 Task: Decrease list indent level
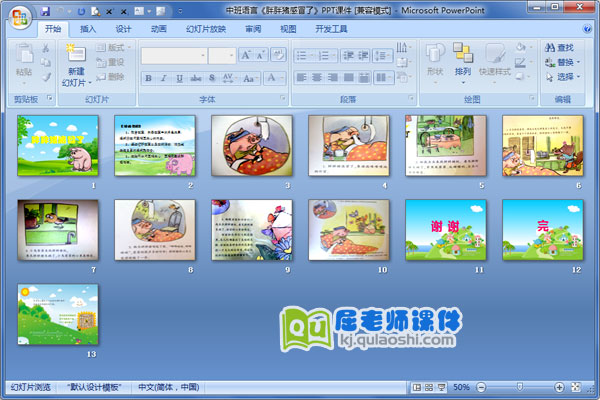[348, 56]
